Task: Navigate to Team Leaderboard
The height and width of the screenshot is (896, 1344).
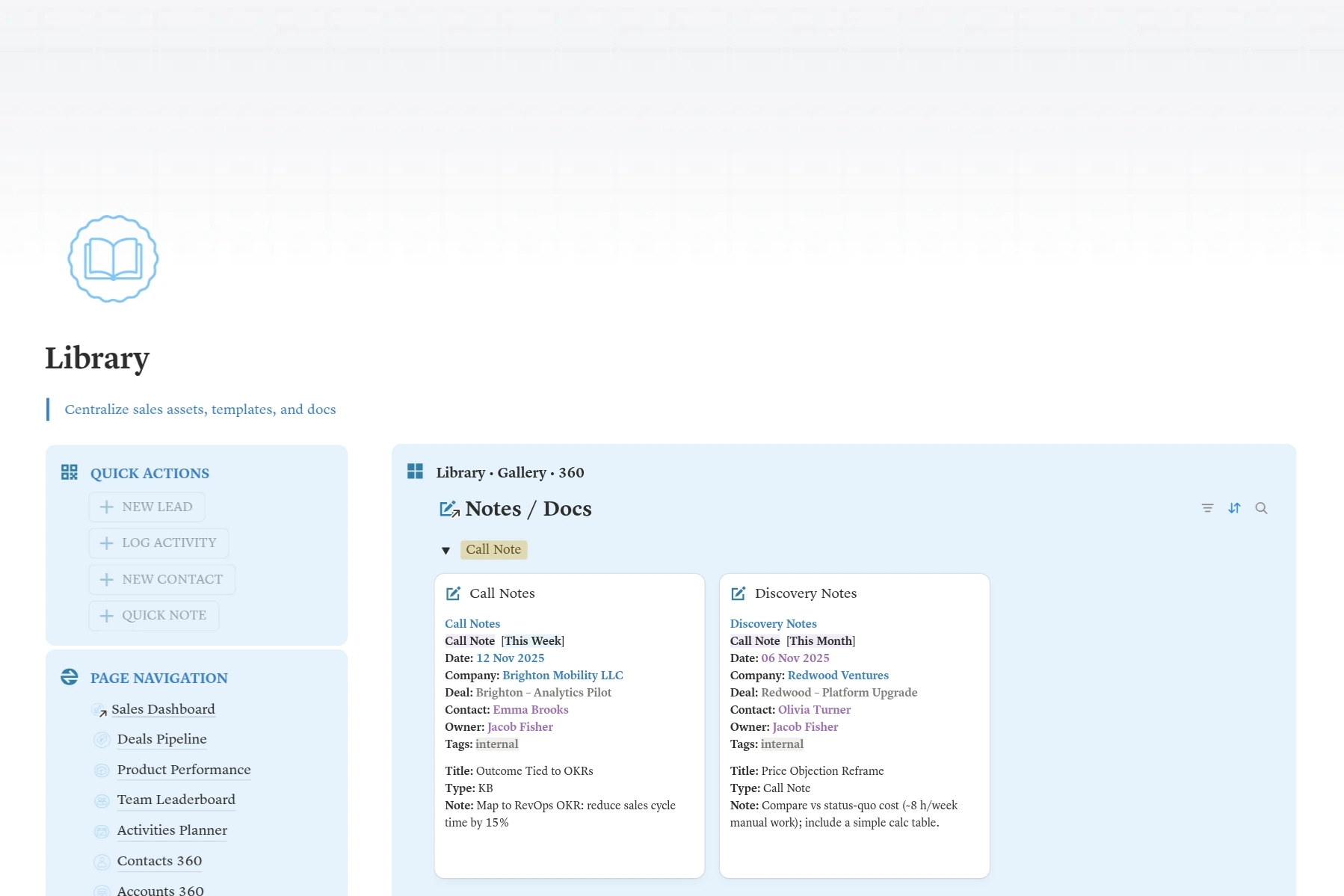Action: [176, 800]
